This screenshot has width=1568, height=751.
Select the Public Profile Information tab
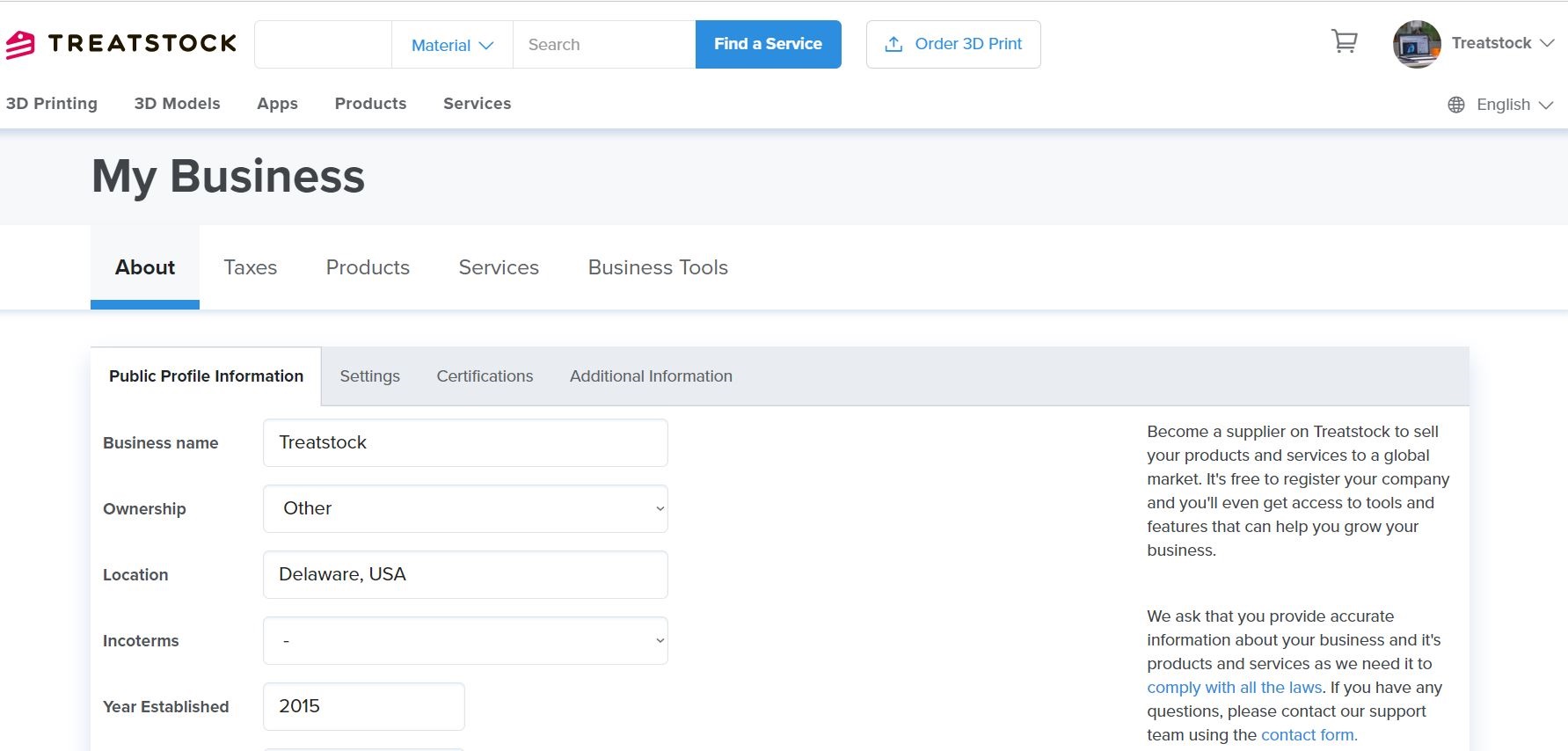206,376
